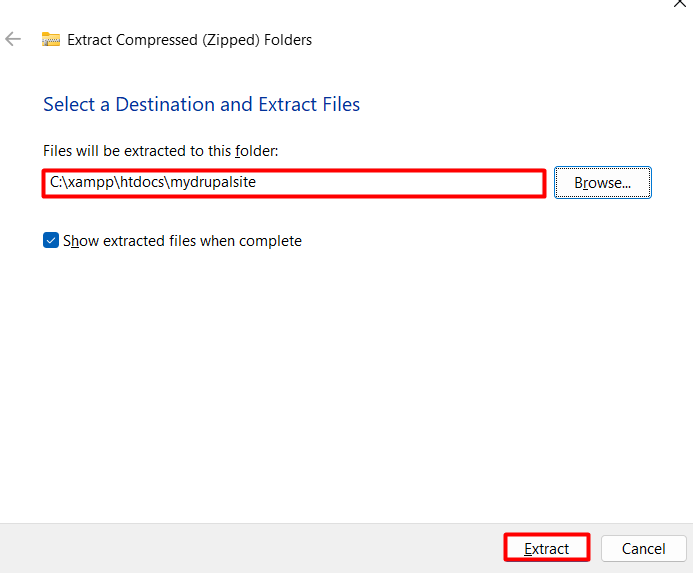
Task: Click the 'Extract Compressed (Zipped) Folders' title
Action: click(189, 40)
